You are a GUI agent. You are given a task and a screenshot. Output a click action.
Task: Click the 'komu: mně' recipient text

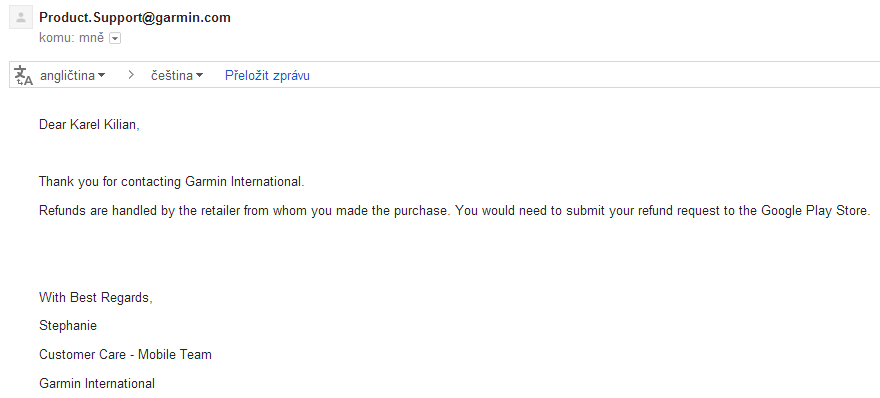(71, 38)
